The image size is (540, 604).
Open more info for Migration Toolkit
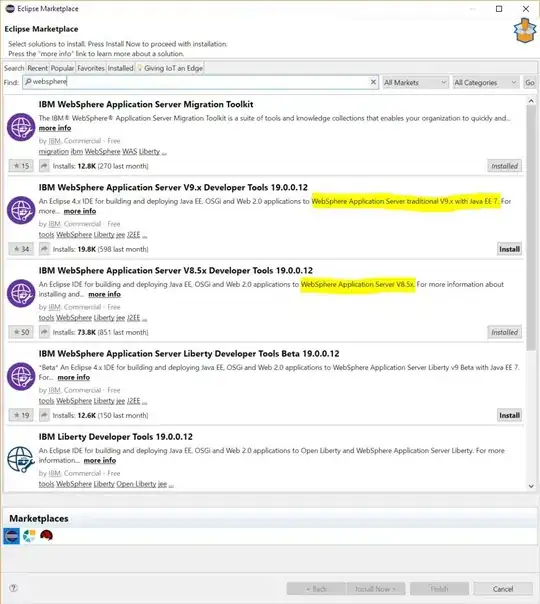pos(55,128)
